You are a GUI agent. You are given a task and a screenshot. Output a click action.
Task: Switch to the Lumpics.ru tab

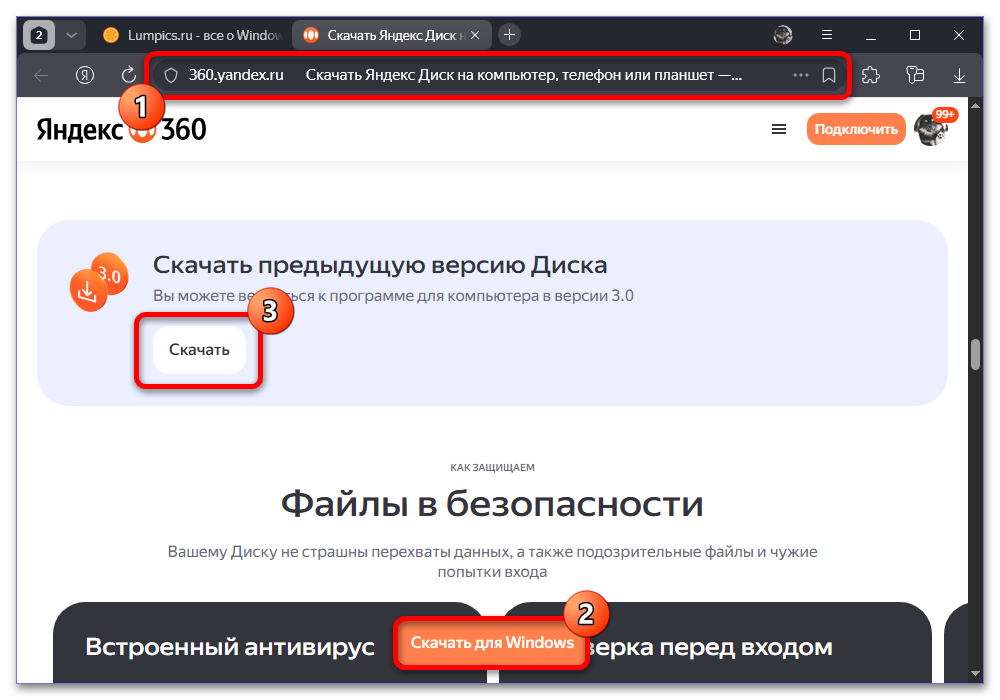pos(192,35)
